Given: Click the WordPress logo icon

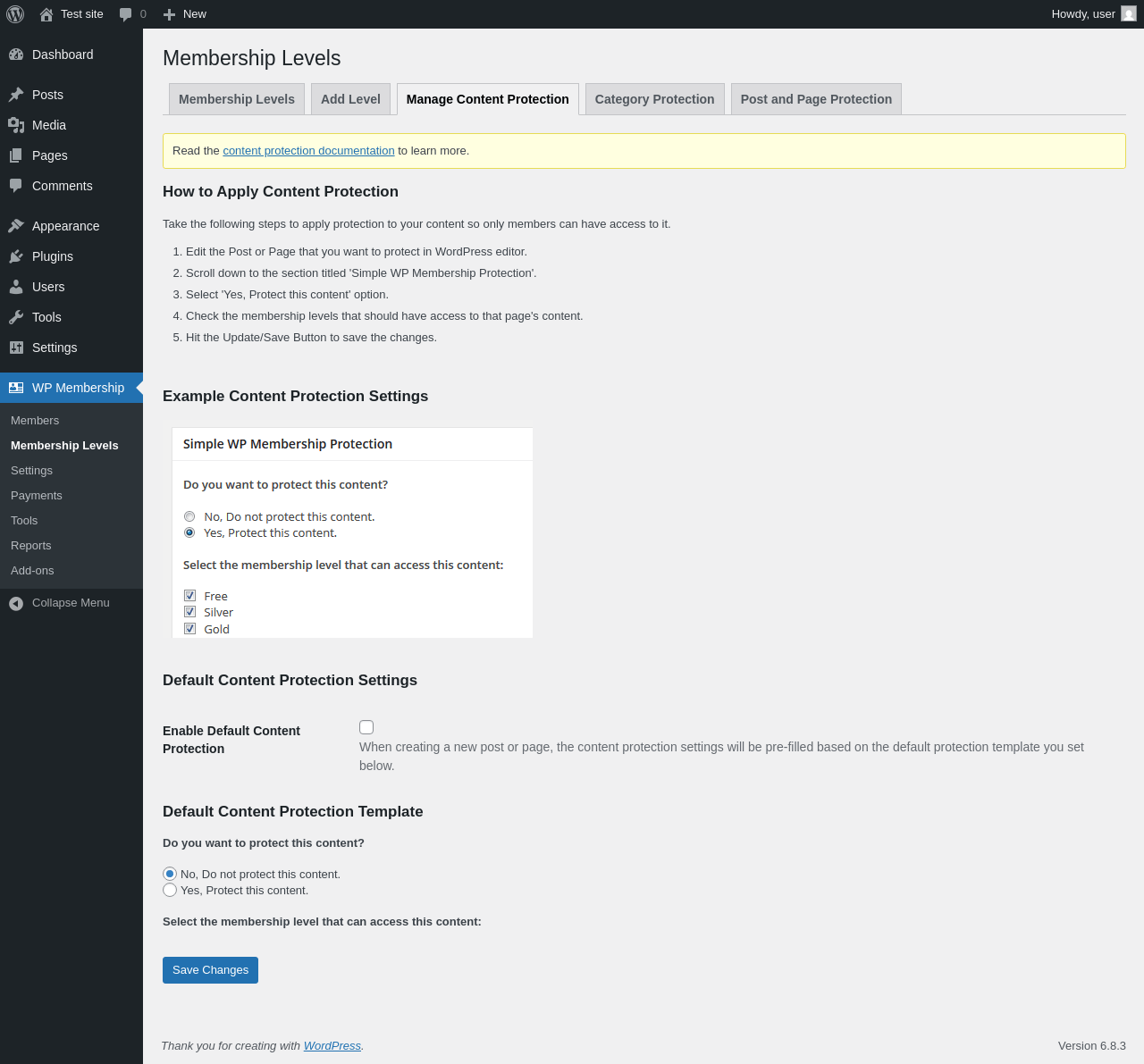Looking at the screenshot, I should click(15, 14).
